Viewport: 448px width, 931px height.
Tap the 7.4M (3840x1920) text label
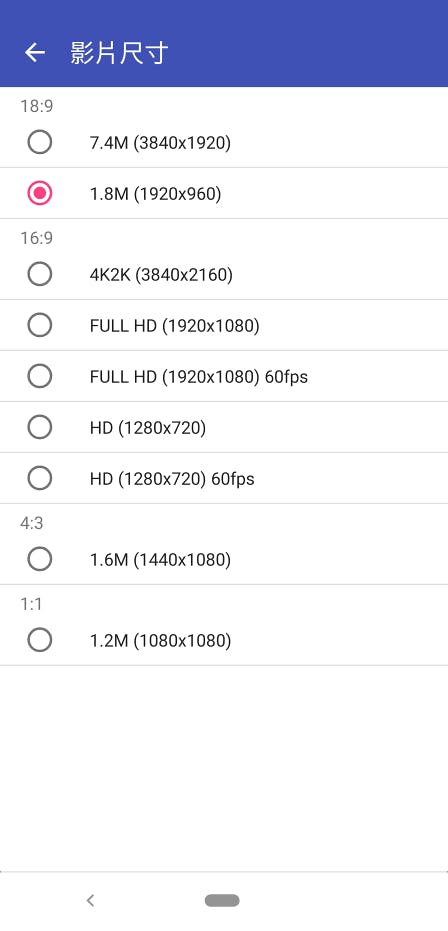click(x=160, y=143)
